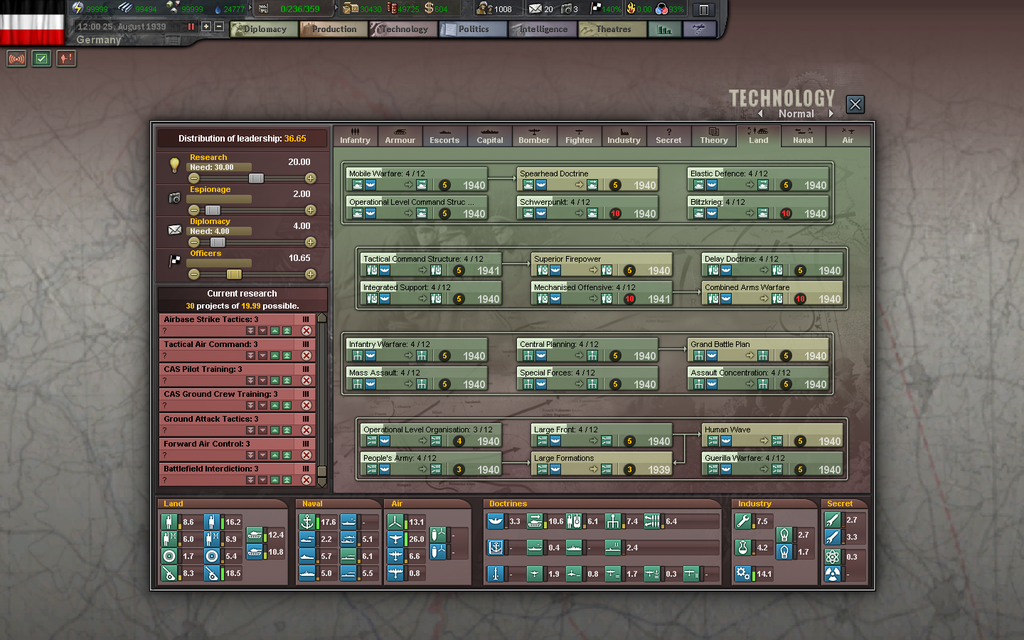Open the main menu button at the top bar's end
Image resolution: width=1024 pixels, height=640 pixels.
(704, 10)
